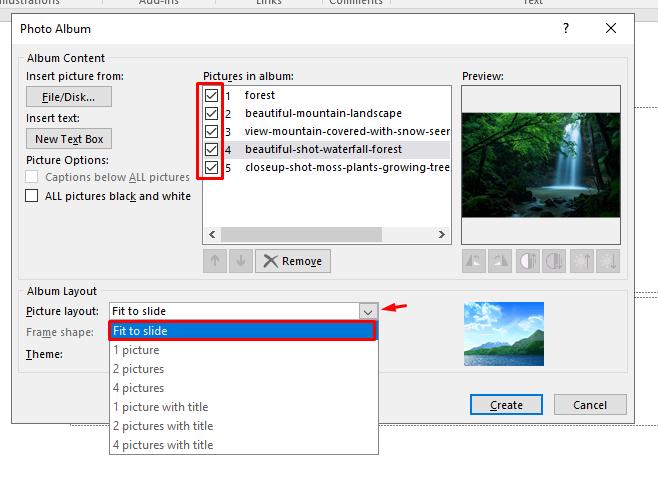Screen dimensions: 658x483
Task: Click the Cancel button
Action: click(x=590, y=405)
